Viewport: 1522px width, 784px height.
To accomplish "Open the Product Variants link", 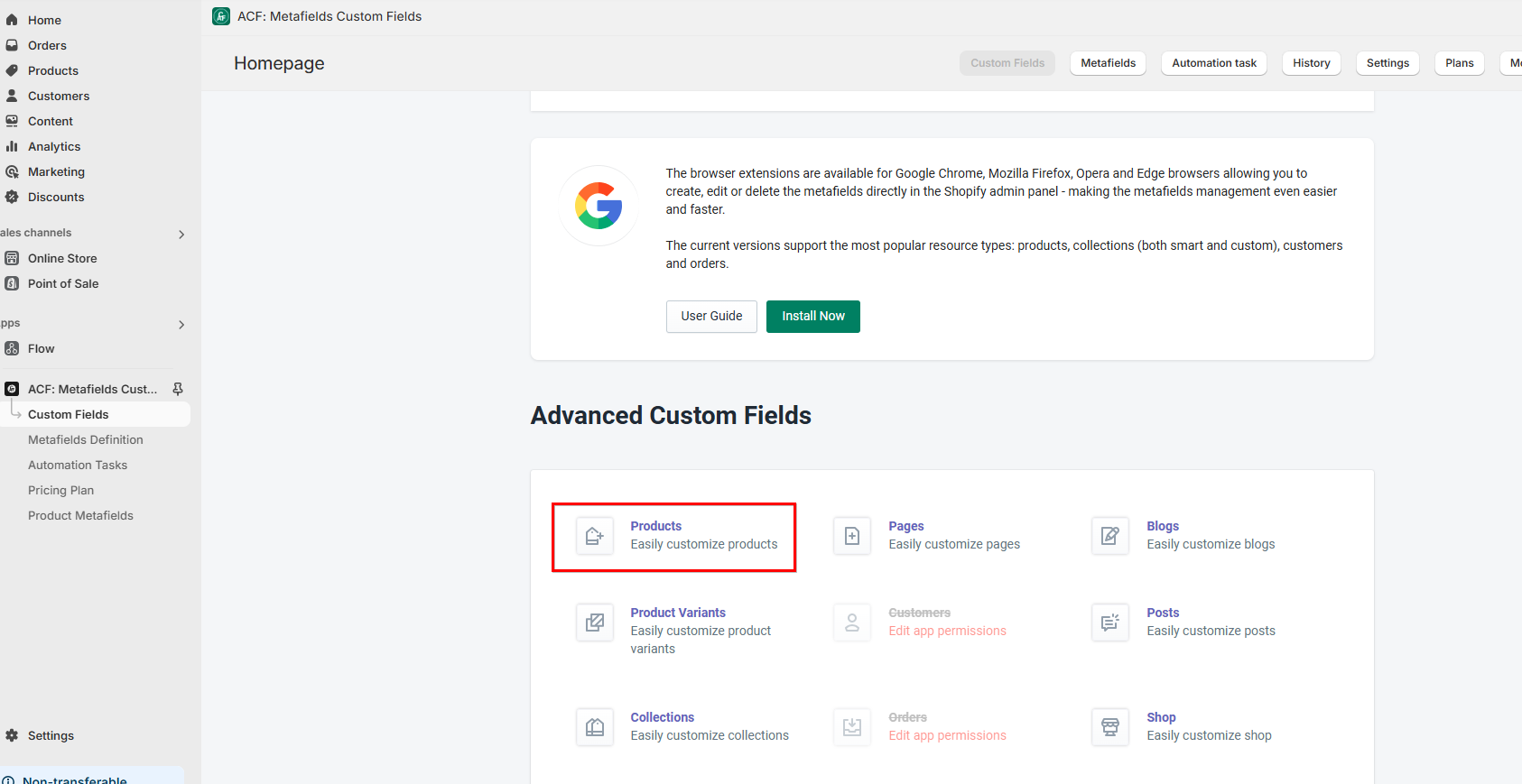I will 678,613.
